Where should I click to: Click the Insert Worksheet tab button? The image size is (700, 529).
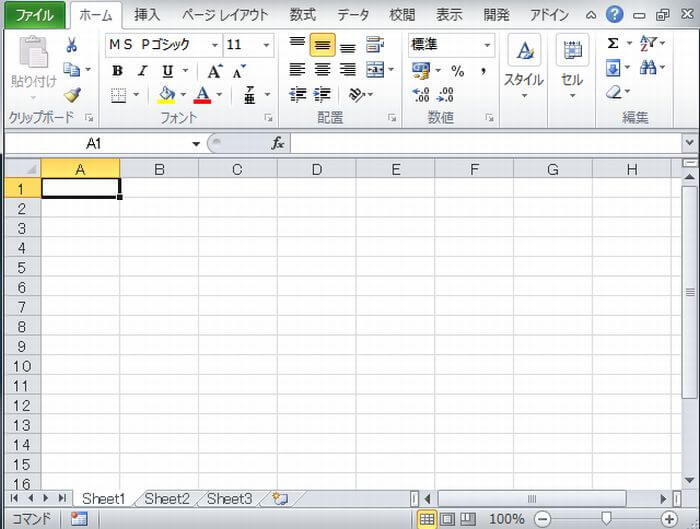(x=281, y=499)
